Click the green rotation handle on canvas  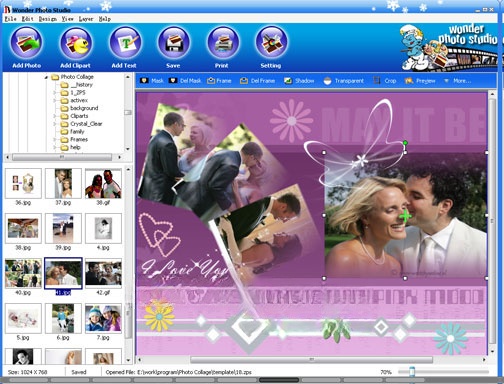point(405,143)
